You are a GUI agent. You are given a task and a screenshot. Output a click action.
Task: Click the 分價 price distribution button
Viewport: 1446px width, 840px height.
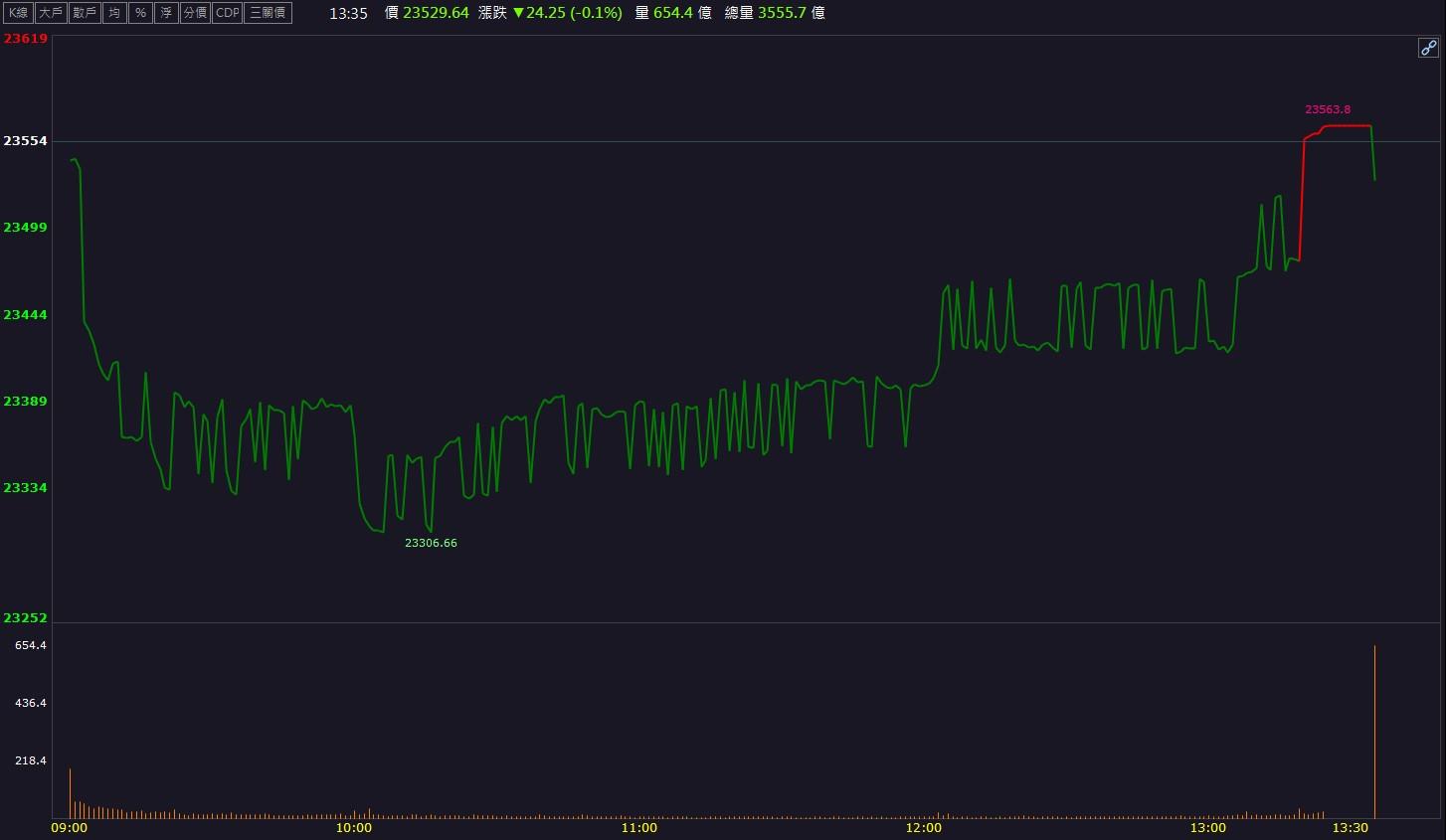point(196,13)
